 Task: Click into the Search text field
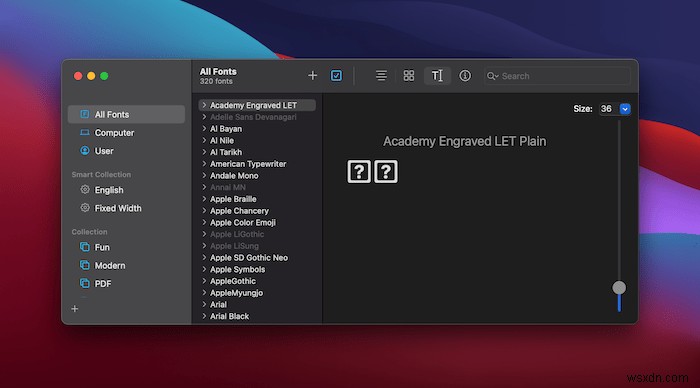[x=557, y=76]
